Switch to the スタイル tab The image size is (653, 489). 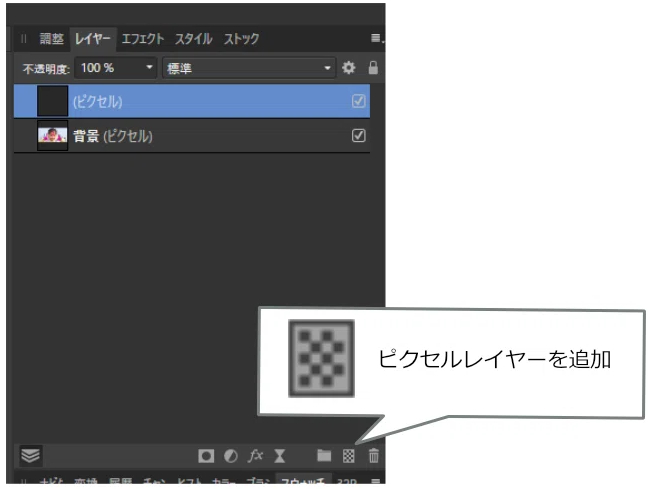tap(194, 39)
